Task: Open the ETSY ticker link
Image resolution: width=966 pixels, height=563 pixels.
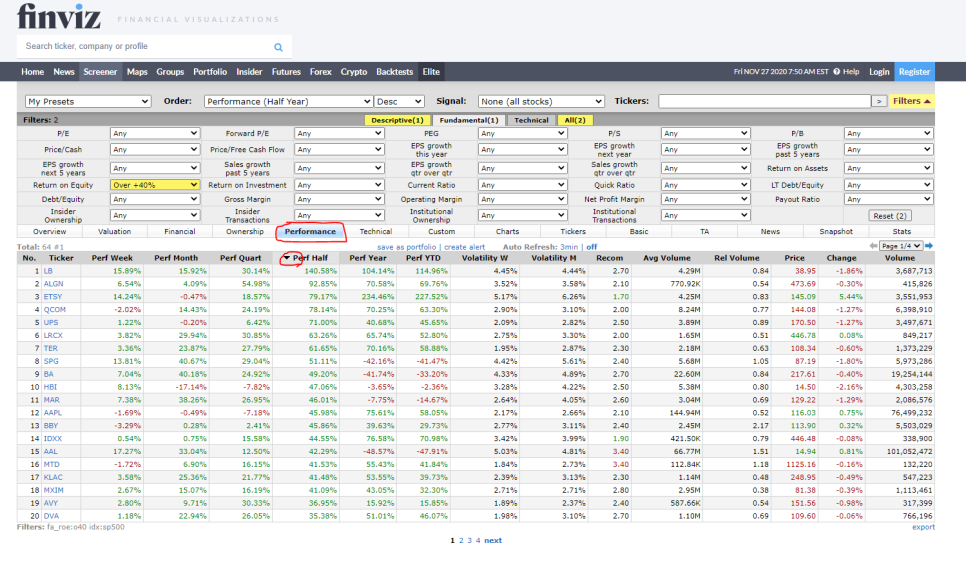Action: (53, 297)
